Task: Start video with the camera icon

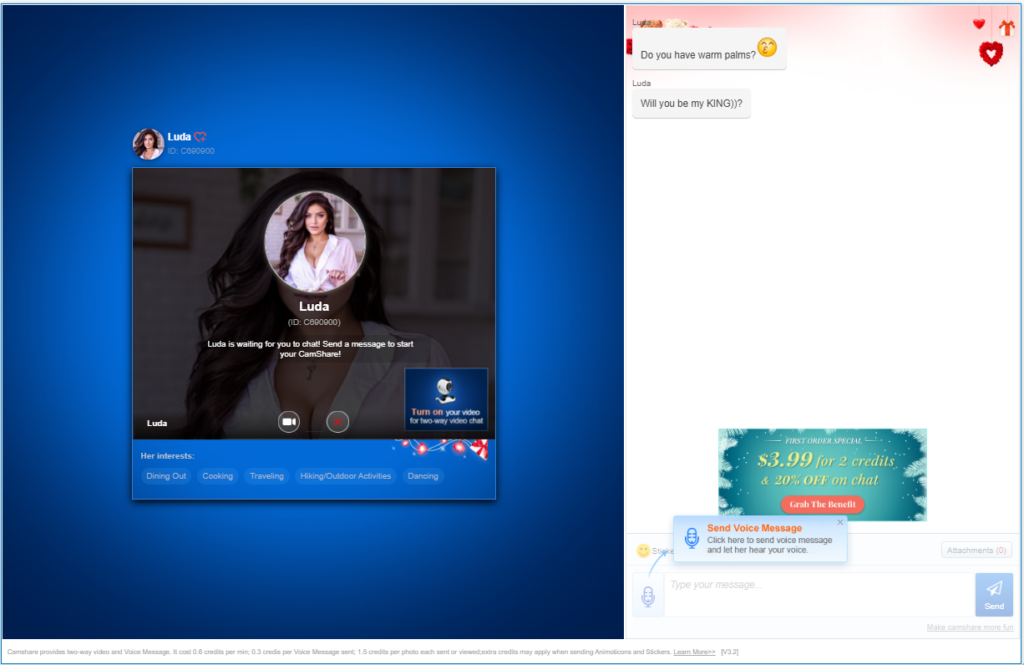Action: click(289, 422)
